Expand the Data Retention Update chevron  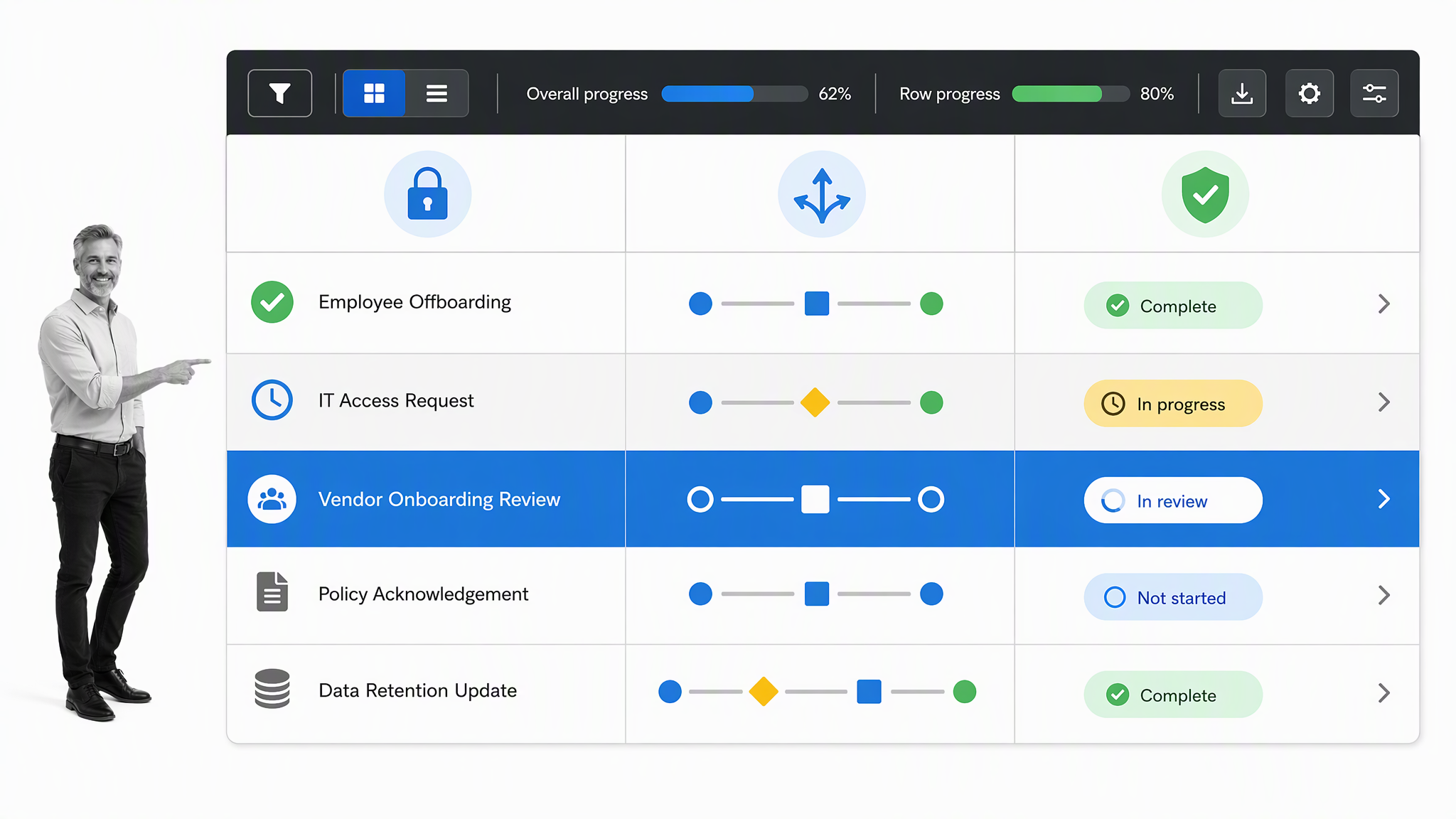click(x=1383, y=693)
